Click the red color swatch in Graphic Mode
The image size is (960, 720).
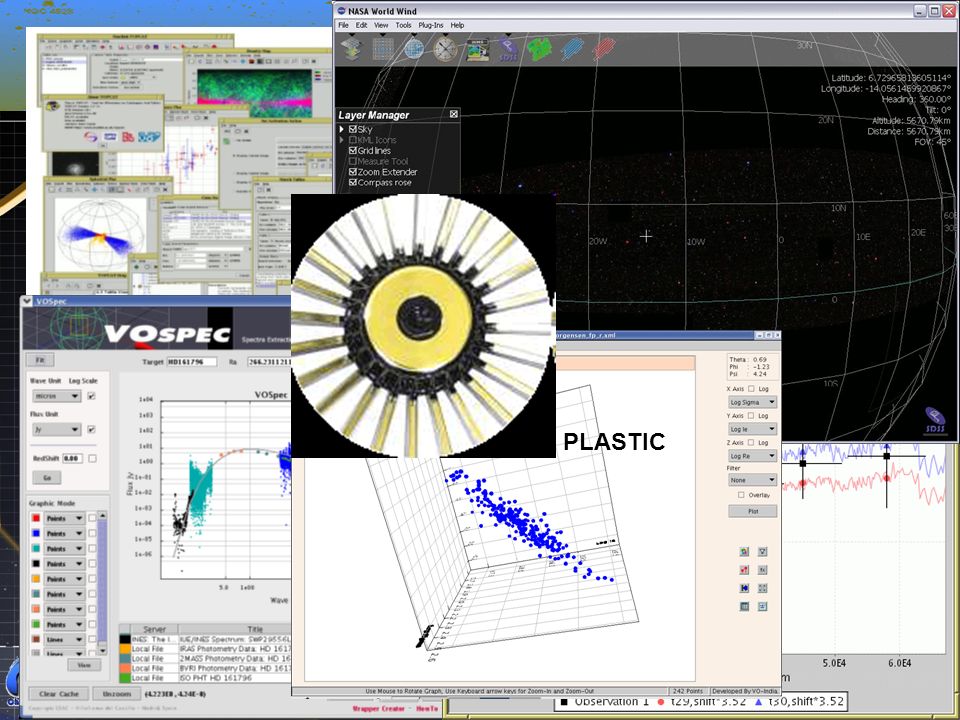point(36,518)
